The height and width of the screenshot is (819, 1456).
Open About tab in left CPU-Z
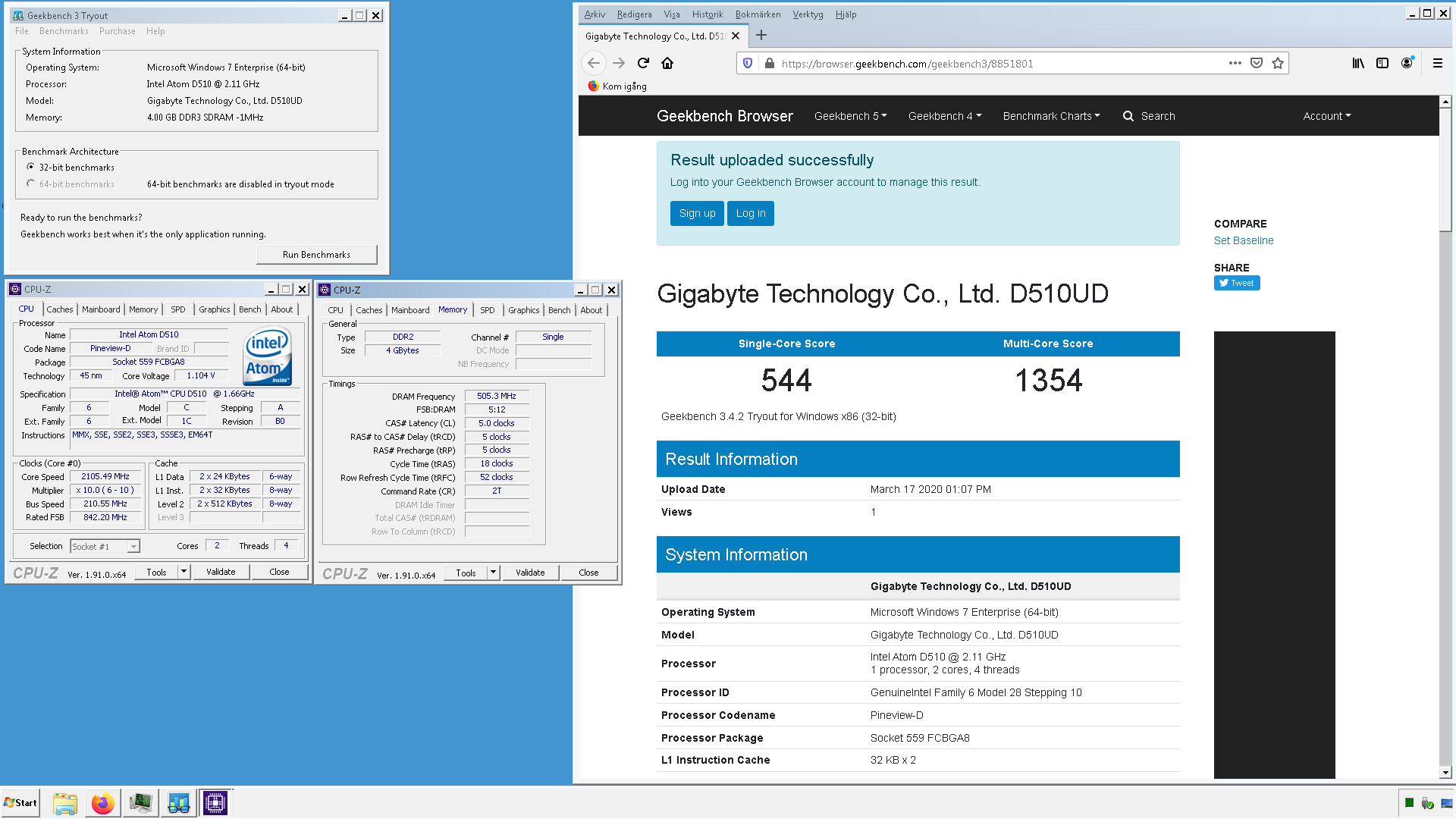click(281, 309)
